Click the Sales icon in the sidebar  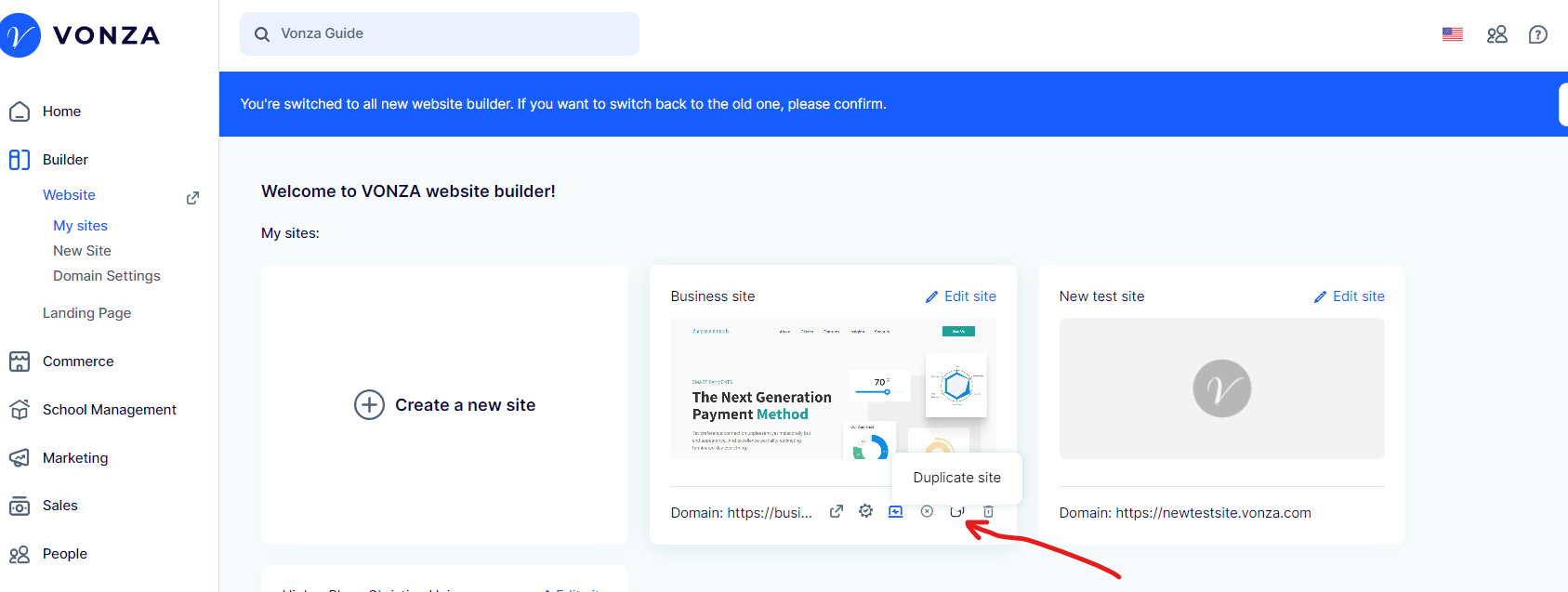[20, 506]
